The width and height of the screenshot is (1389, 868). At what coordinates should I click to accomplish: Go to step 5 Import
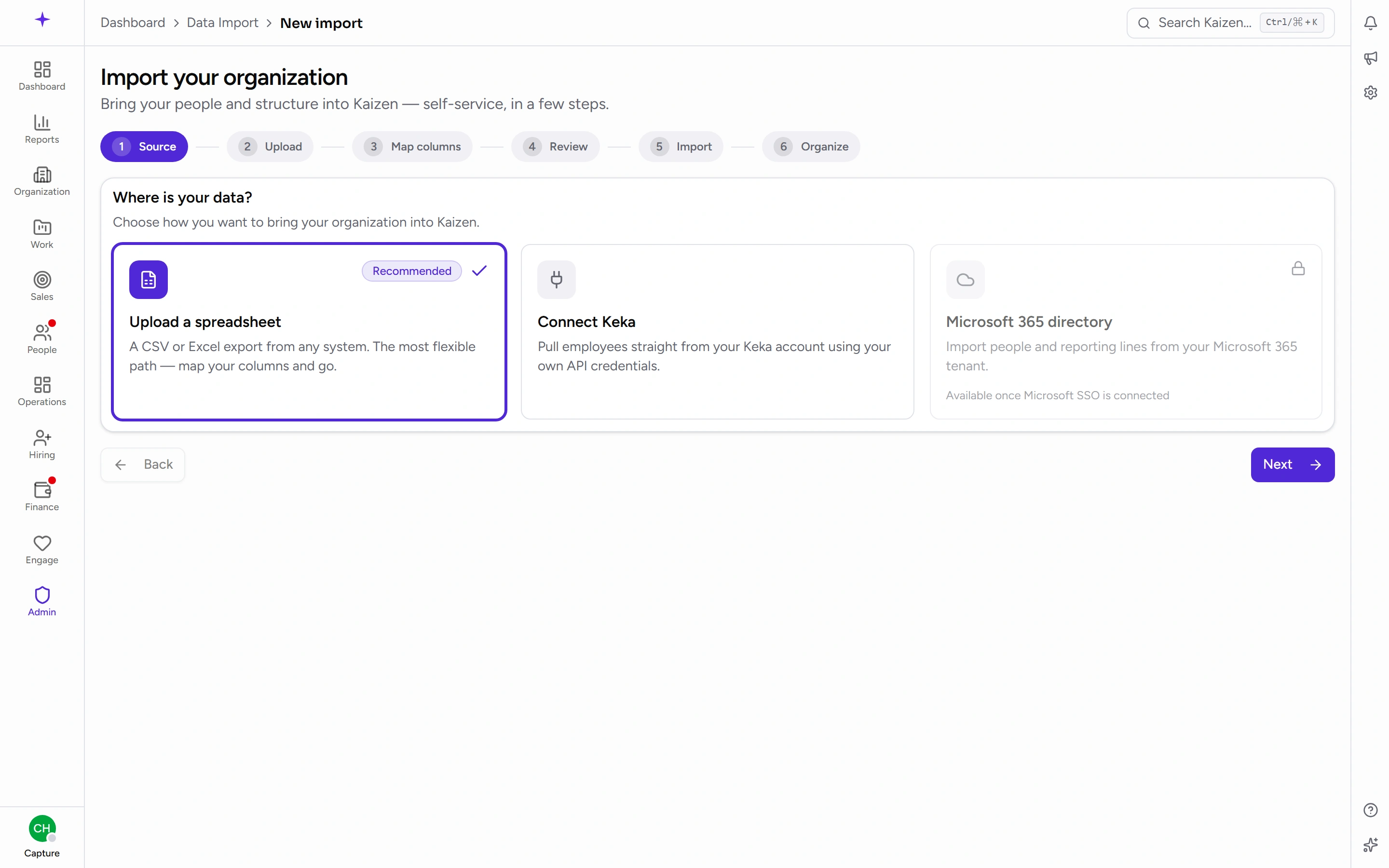click(x=681, y=147)
